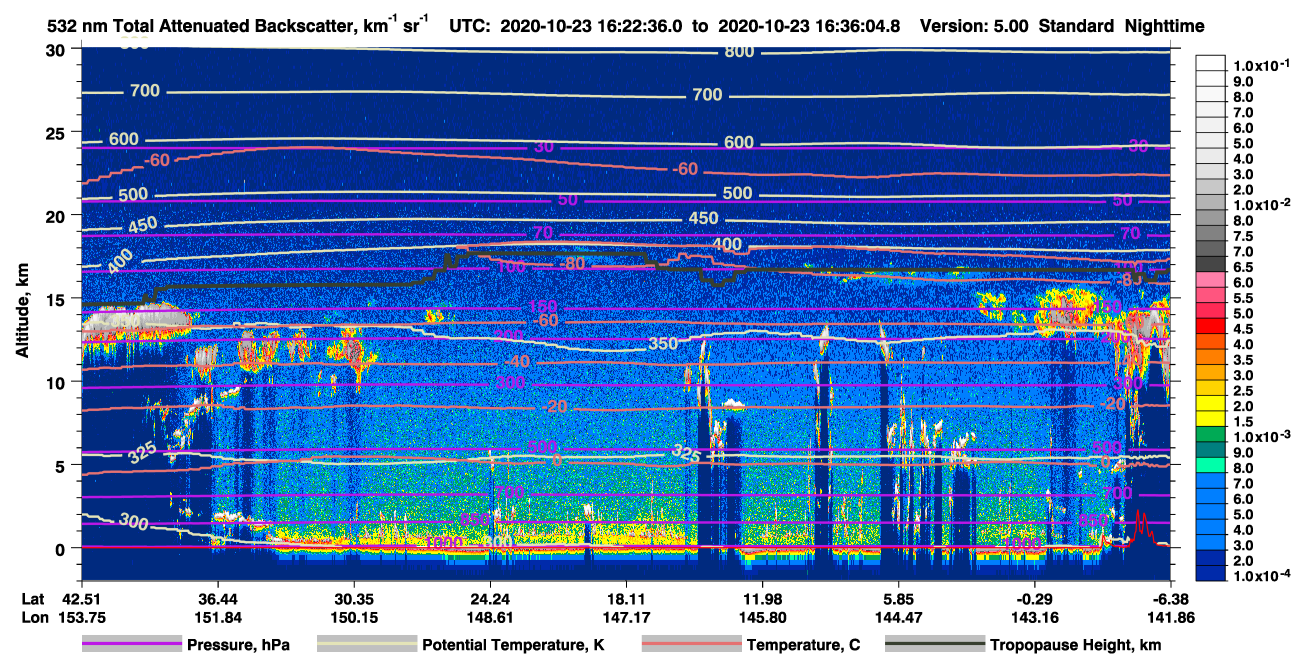Click color bar label '3.5'
Viewport: 1300px width, 667px height.
(1243, 359)
